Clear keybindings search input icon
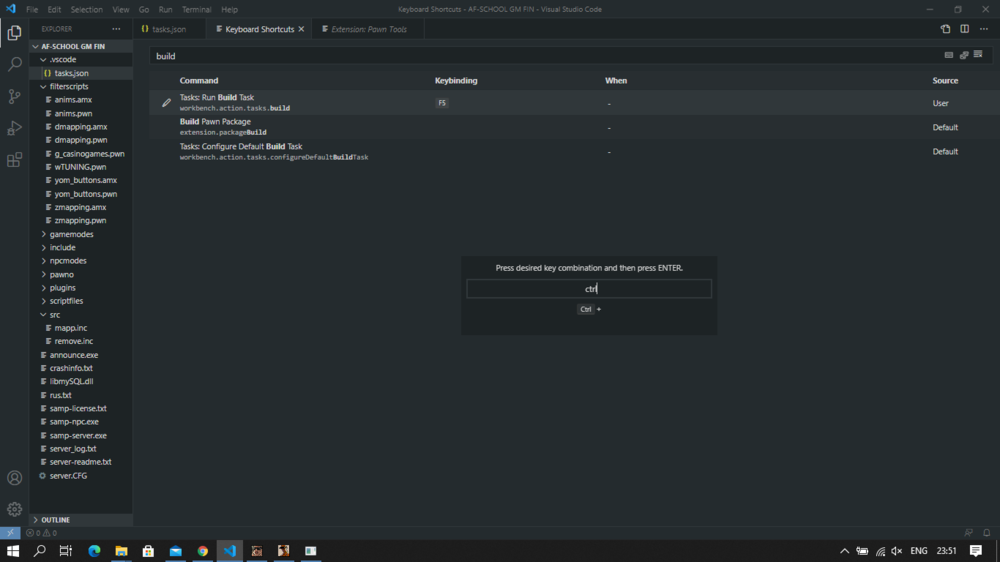The height and width of the screenshot is (562, 1000). pyautogui.click(x=978, y=55)
